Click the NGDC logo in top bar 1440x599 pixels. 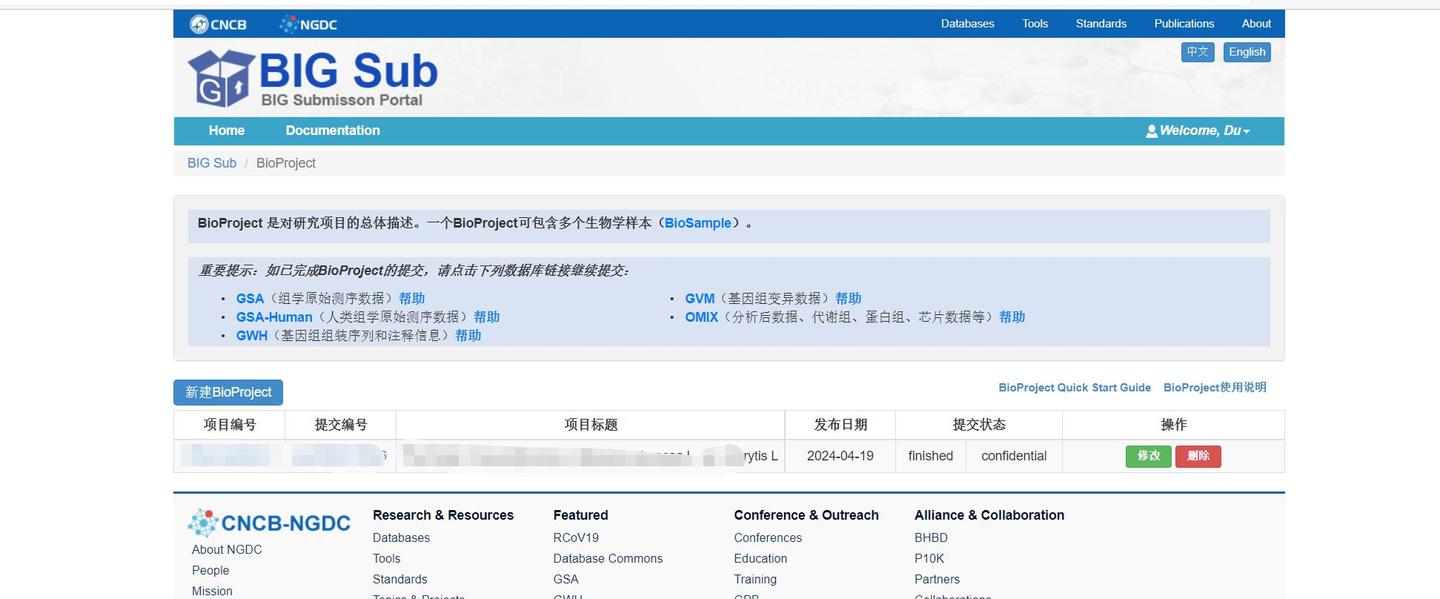tap(308, 24)
